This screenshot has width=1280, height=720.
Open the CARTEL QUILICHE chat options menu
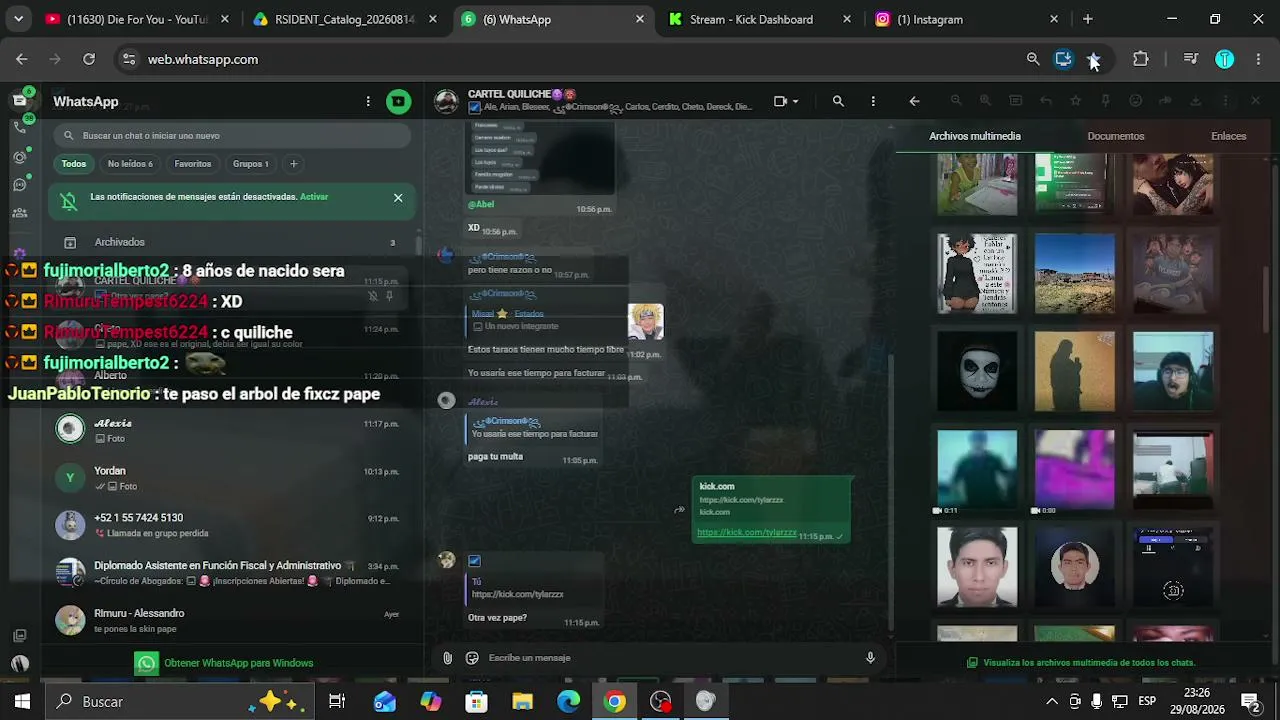pos(873,101)
